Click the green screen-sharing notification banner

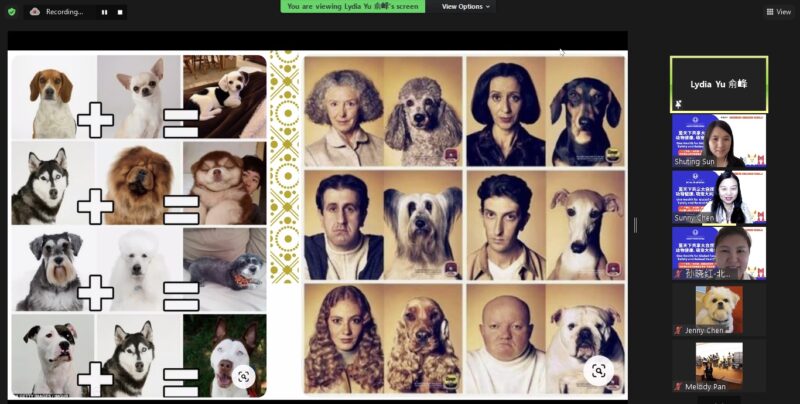(x=353, y=6)
